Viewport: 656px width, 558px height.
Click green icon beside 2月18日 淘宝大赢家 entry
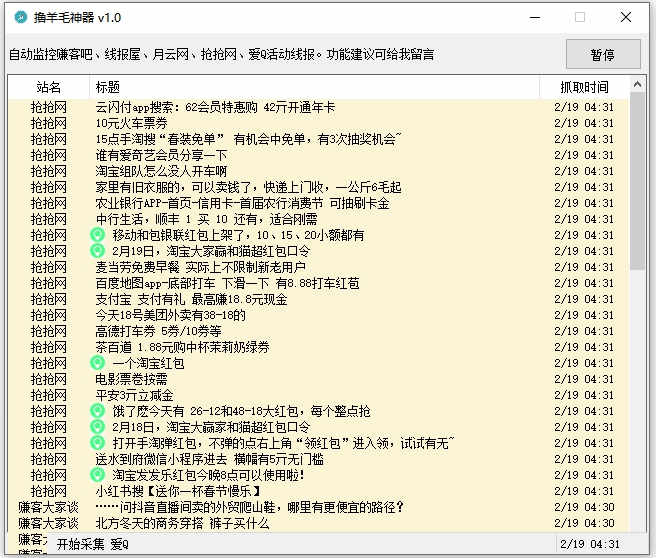click(97, 427)
